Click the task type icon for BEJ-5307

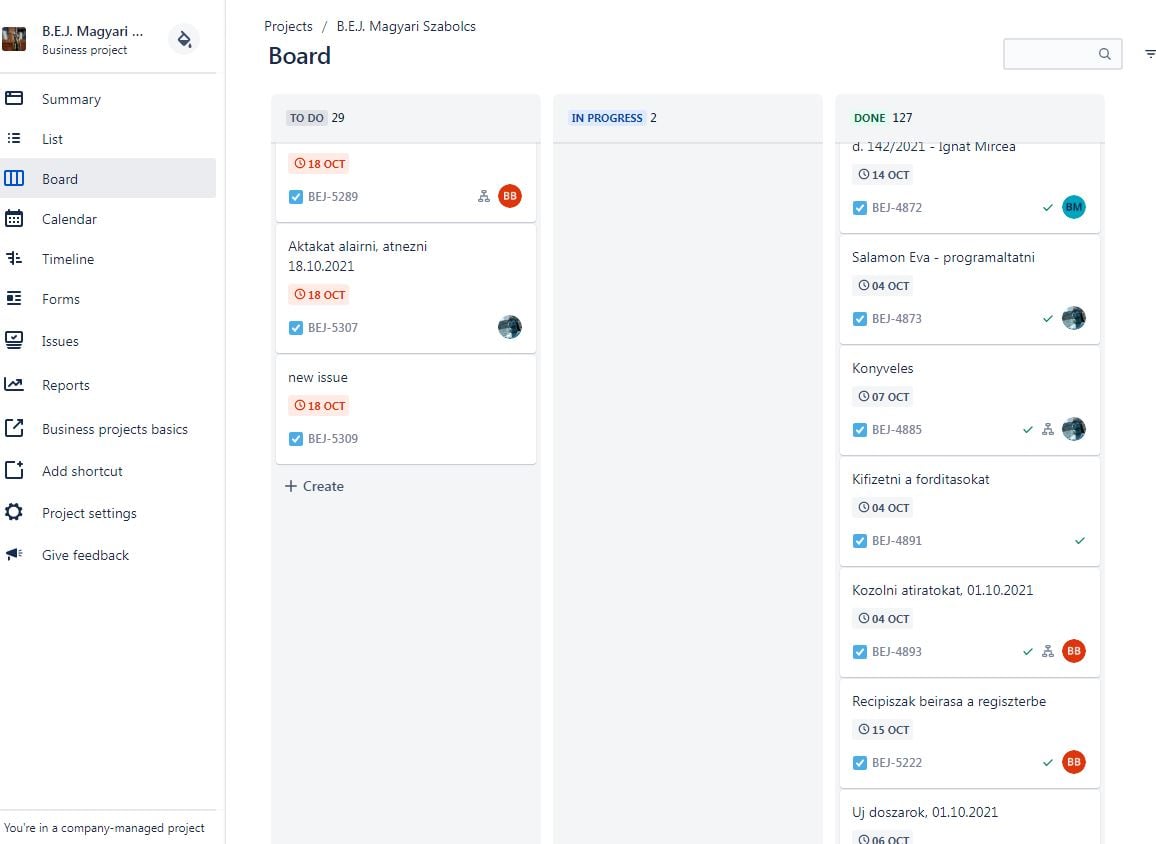pos(296,328)
